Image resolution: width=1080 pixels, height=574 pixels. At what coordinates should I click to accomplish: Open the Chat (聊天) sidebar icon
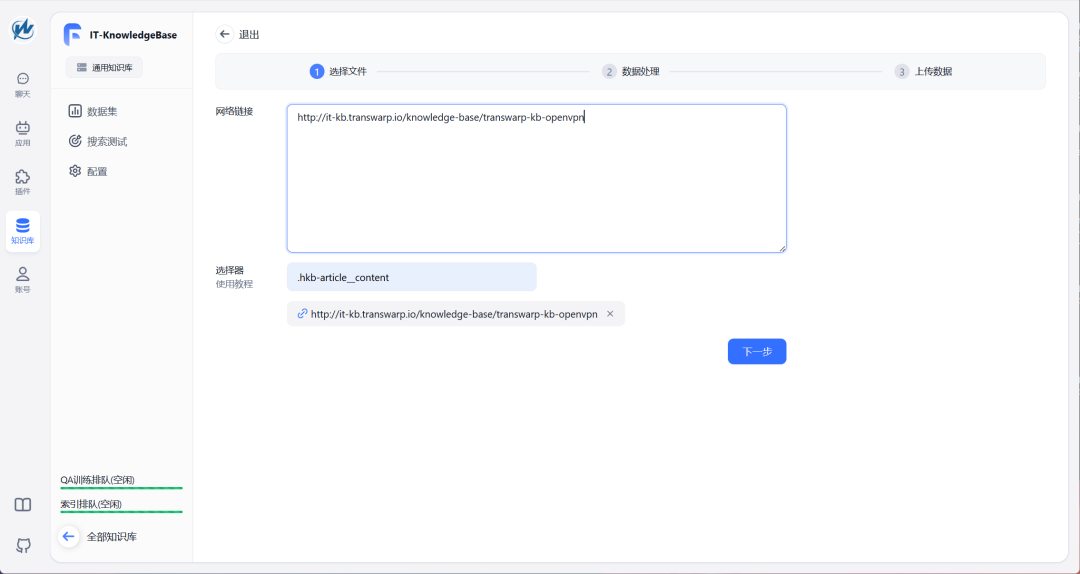tap(22, 84)
